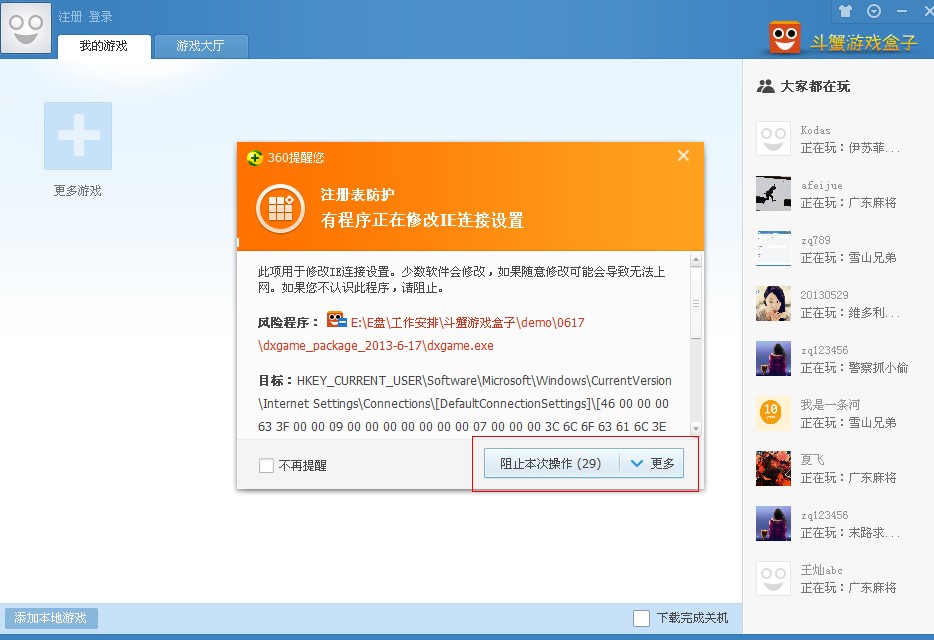Click the dialog scrollbar down arrow

pyautogui.click(x=696, y=428)
